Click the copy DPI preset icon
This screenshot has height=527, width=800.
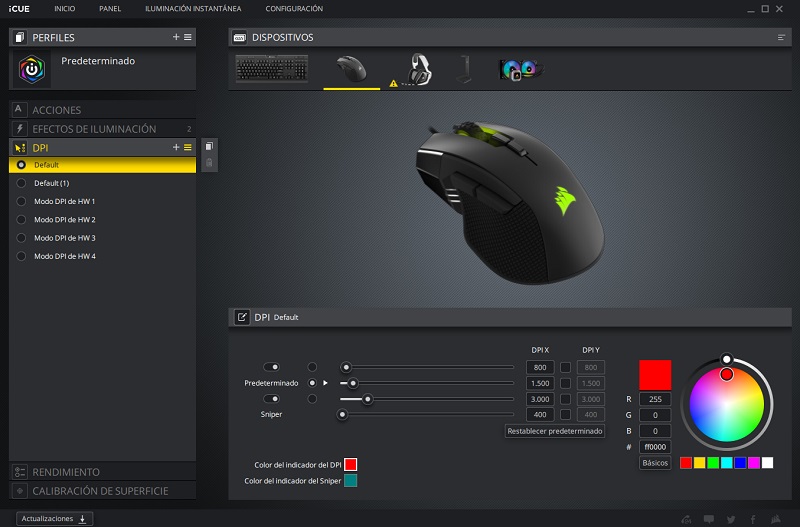click(x=209, y=146)
